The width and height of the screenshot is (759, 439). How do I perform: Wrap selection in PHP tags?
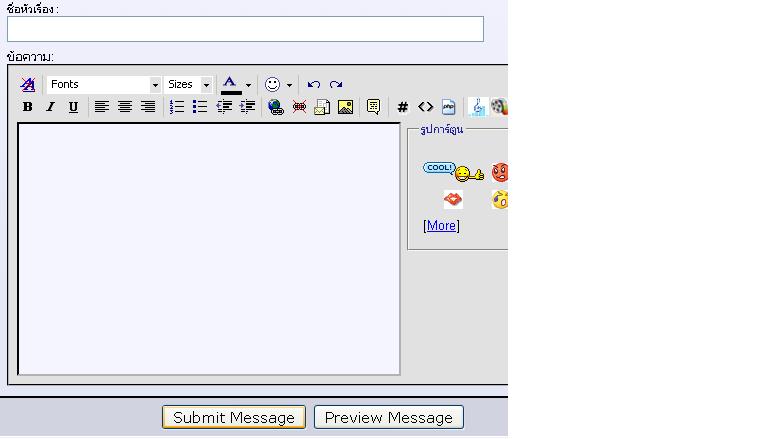(x=448, y=107)
